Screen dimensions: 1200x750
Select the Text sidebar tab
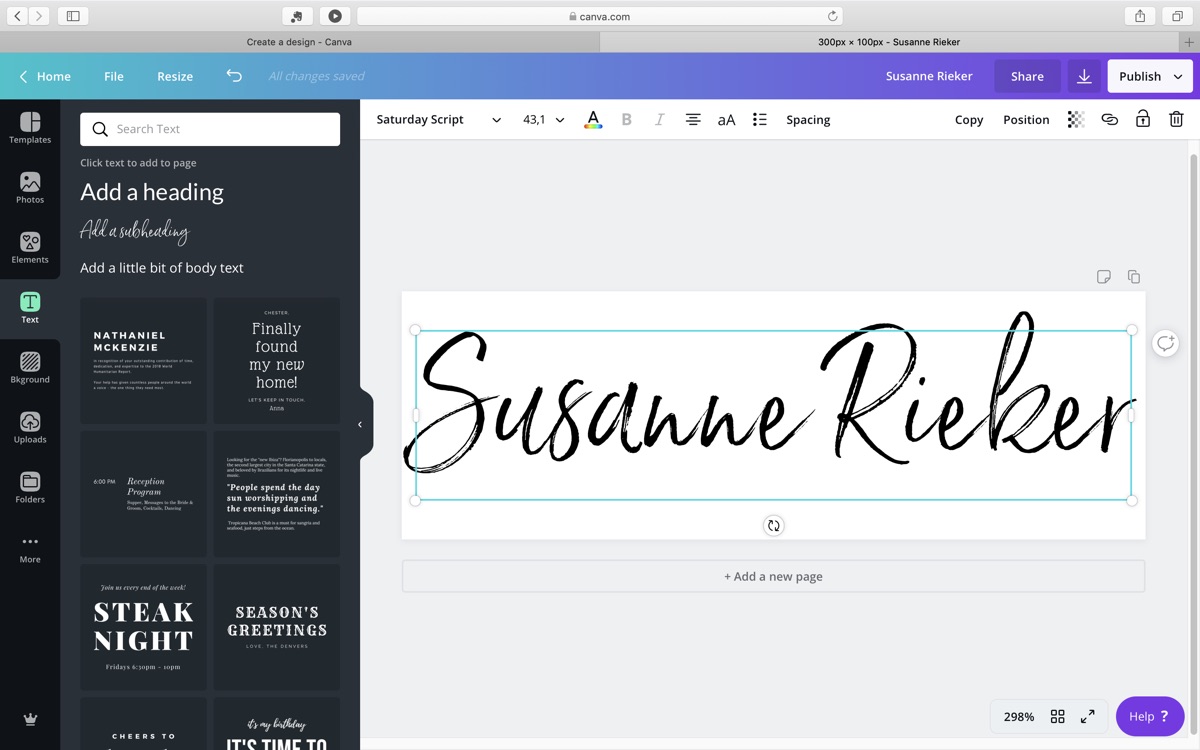pos(30,308)
